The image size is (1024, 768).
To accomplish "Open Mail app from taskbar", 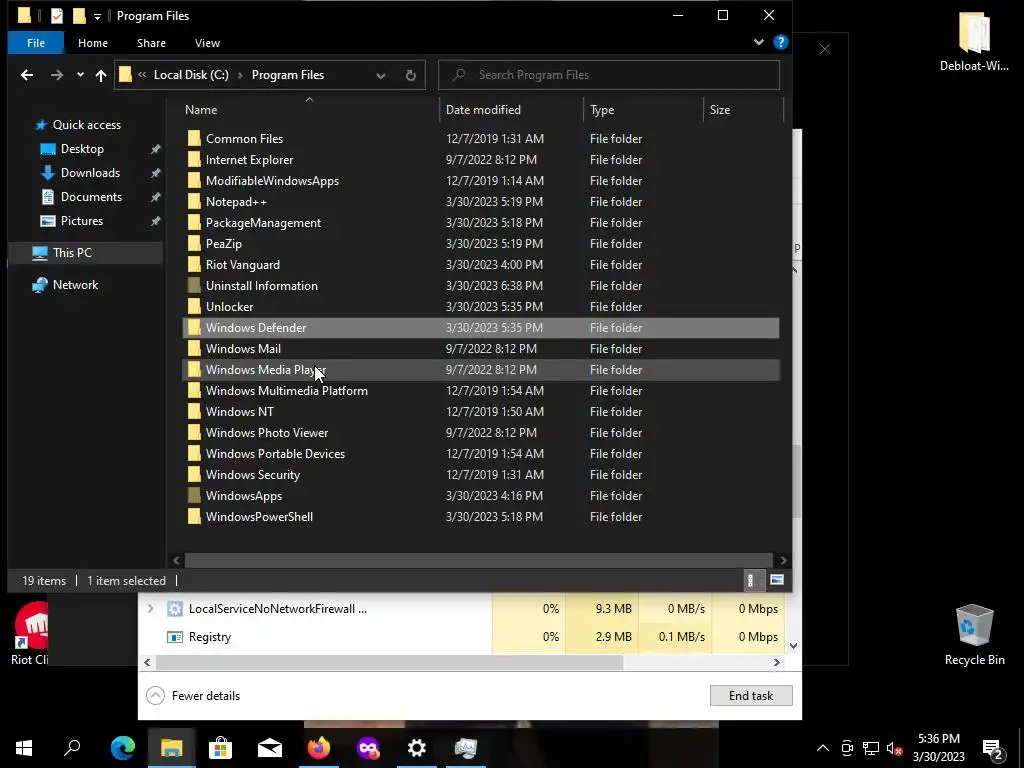I will coord(270,748).
